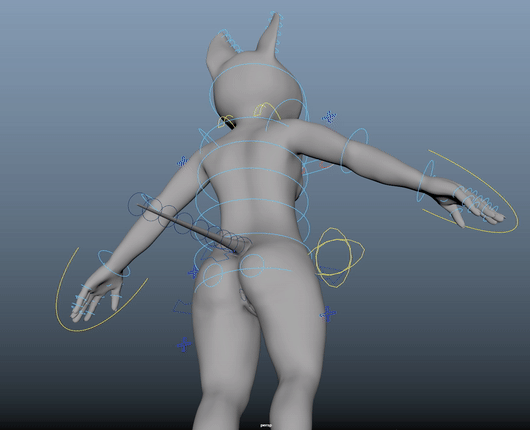Select the dark blue circle at the tail tip
Viewport: 530px width, 430px height.
[140, 204]
